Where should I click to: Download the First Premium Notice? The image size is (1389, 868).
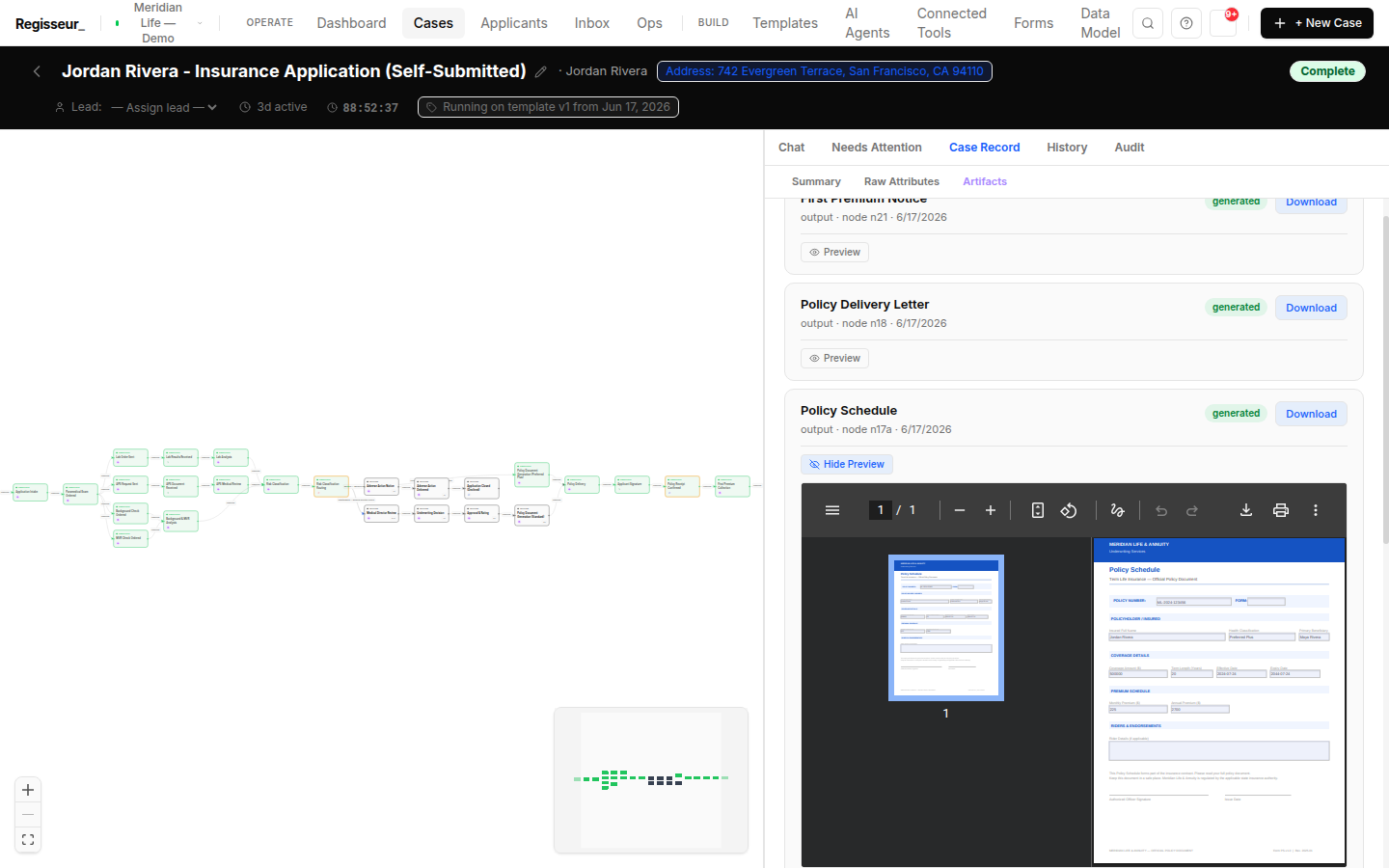1311,203
